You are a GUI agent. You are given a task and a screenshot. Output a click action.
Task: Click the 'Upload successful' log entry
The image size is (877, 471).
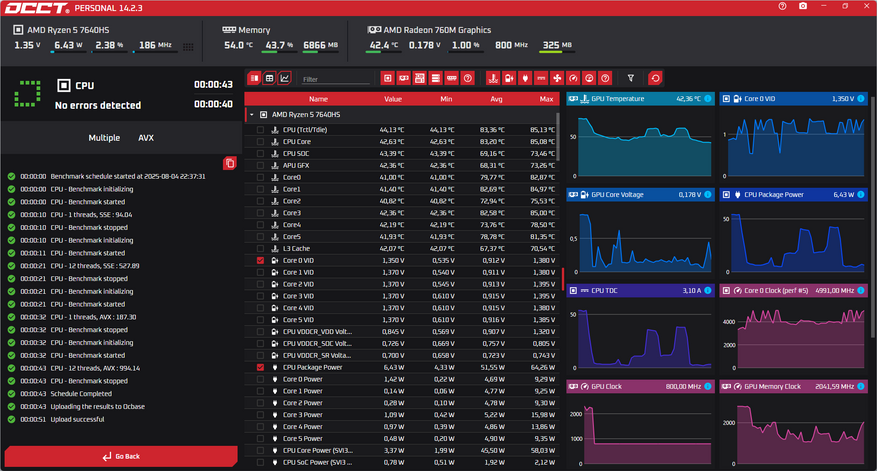click(77, 420)
